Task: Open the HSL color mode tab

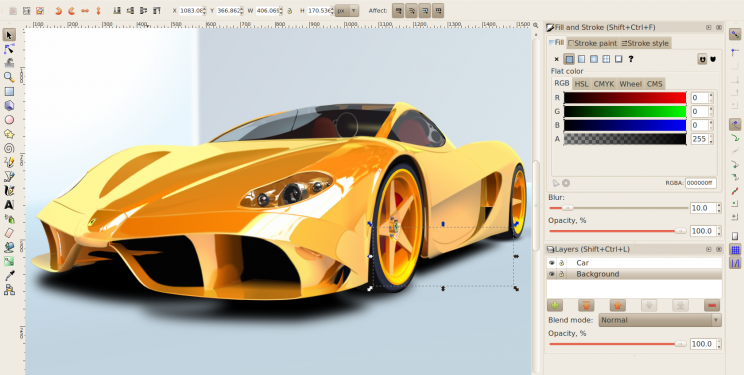Action: pyautogui.click(x=581, y=84)
